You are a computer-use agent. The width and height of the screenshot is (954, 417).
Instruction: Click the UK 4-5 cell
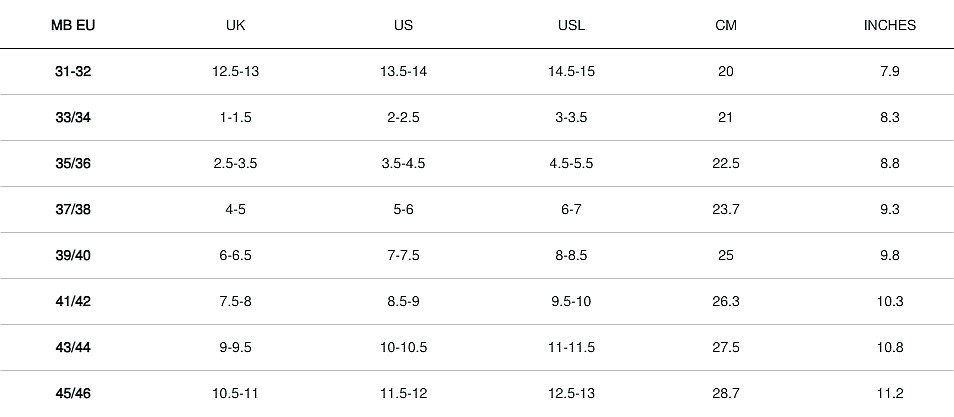coord(236,209)
